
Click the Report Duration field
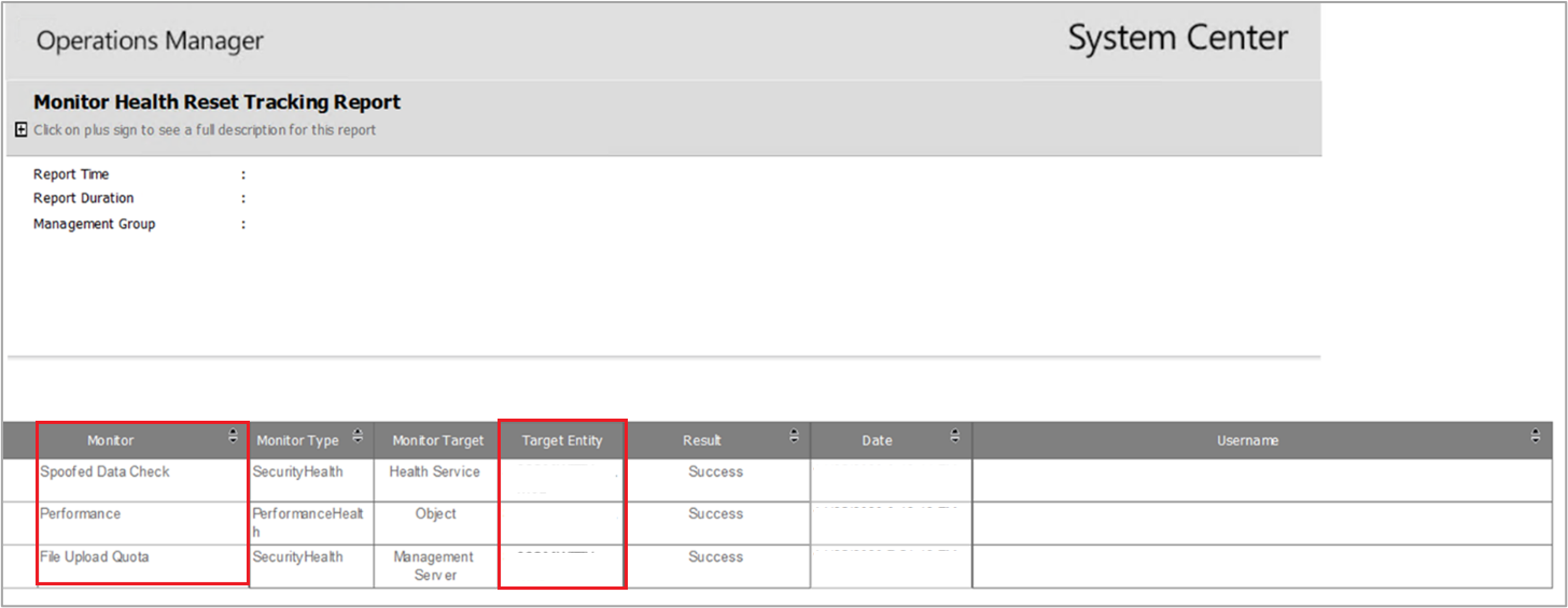coord(84,198)
